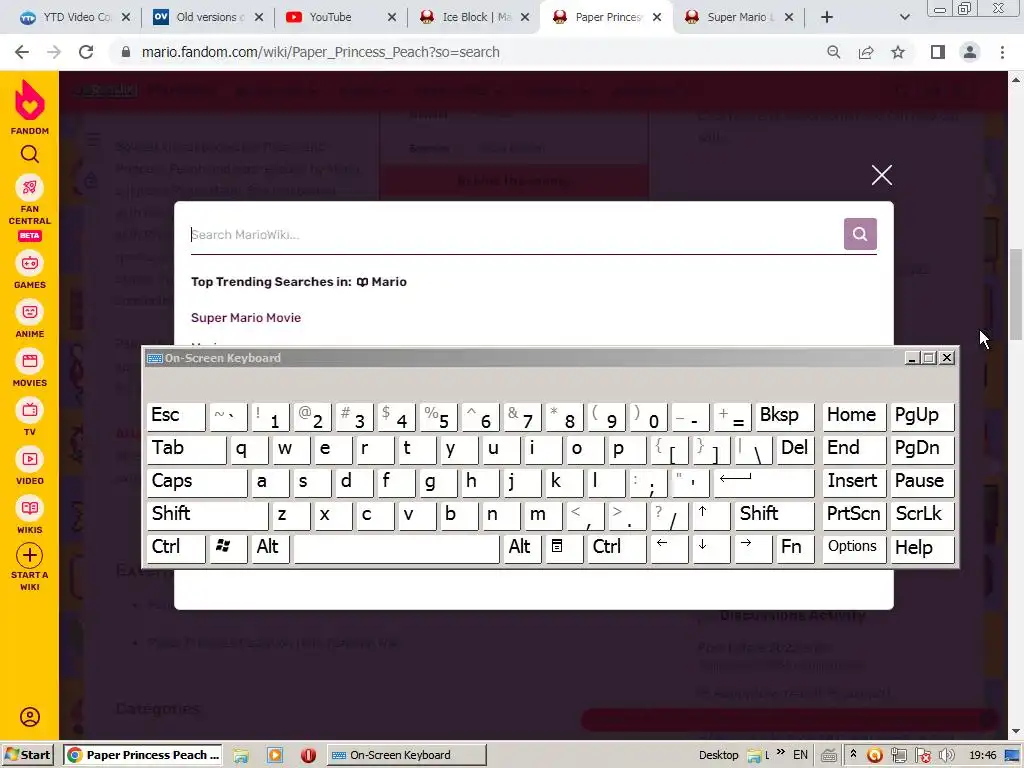Open the taskbar file explorer icon
Viewport: 1024px width, 768px height.
(241, 756)
